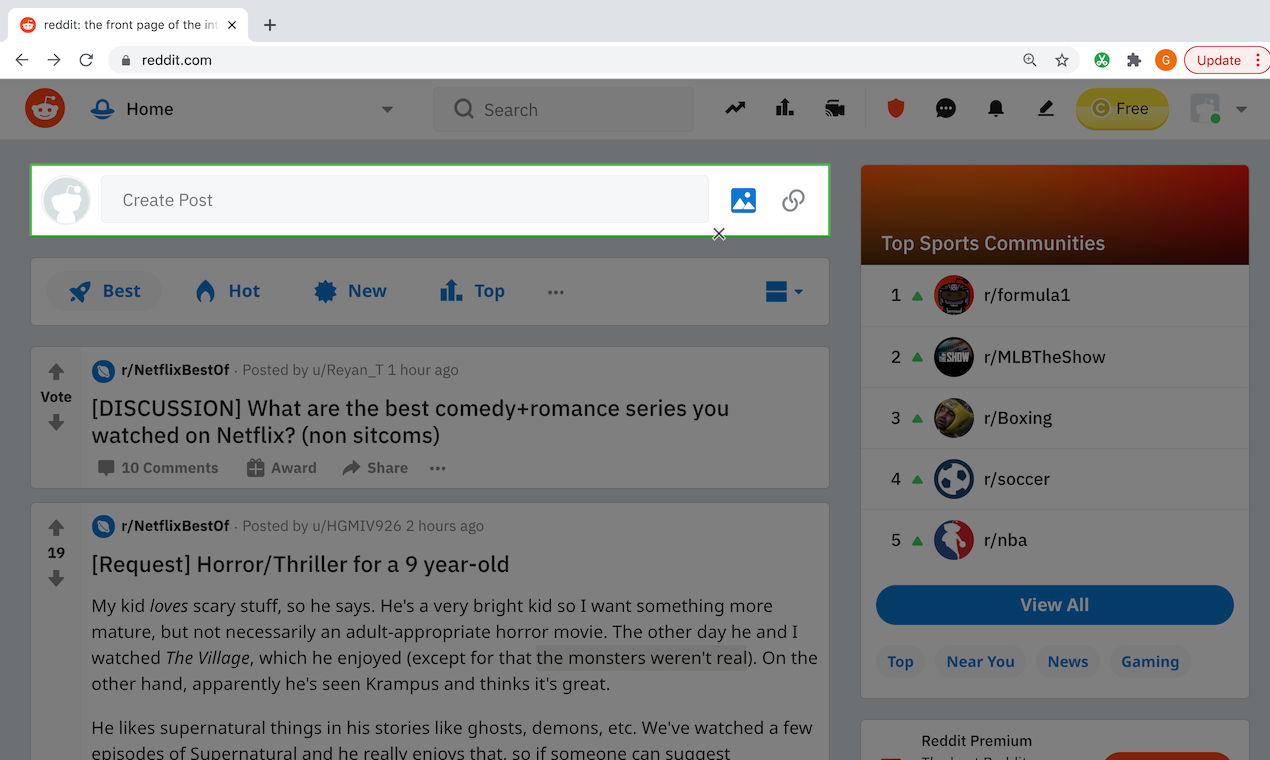
Task: Open the Horror/Thriller for a 9 year-old post
Action: point(300,564)
